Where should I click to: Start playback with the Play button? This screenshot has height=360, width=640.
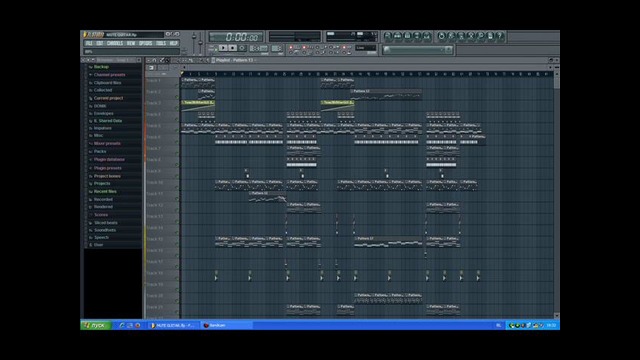click(223, 48)
